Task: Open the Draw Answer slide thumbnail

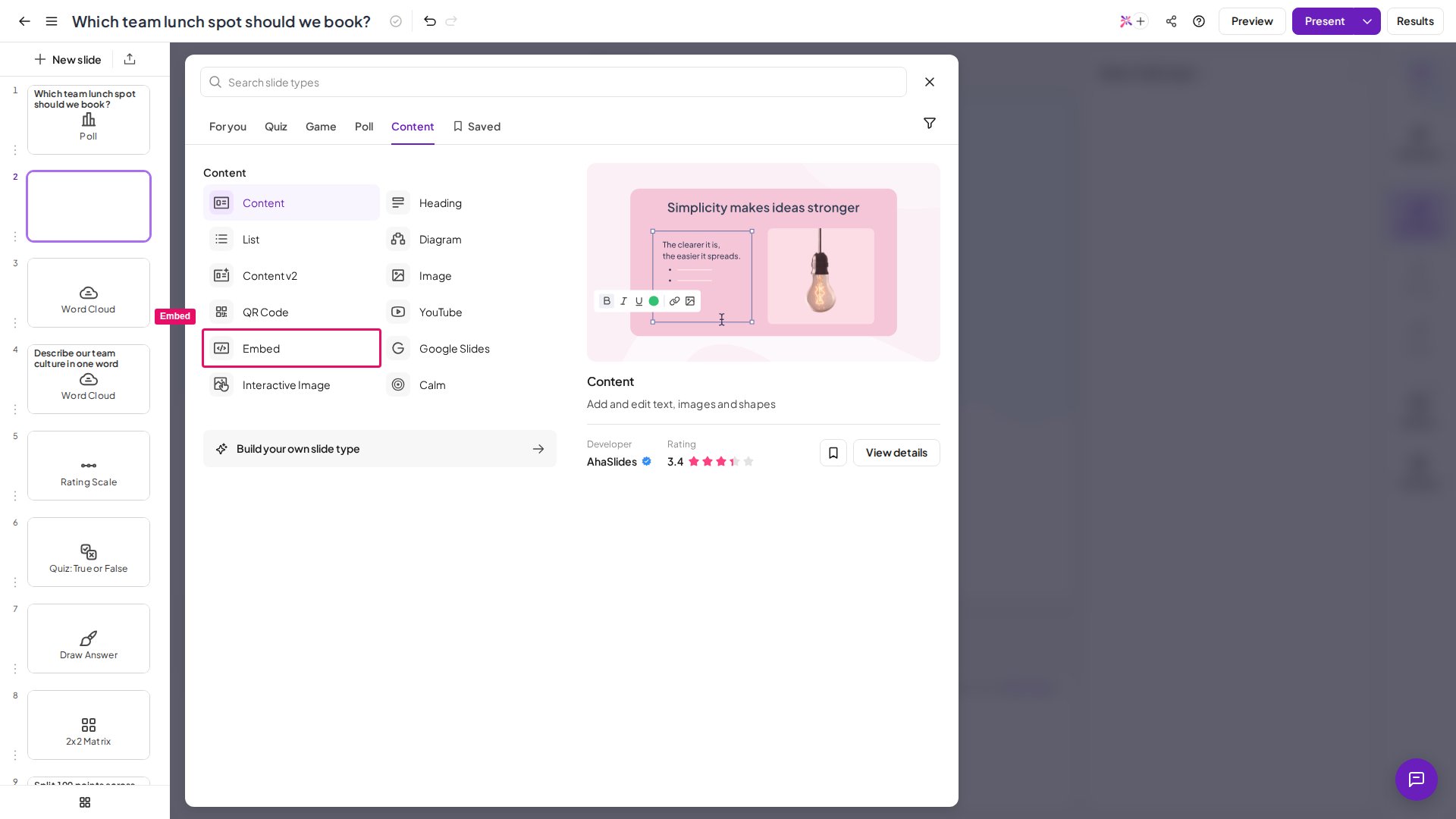Action: (89, 639)
